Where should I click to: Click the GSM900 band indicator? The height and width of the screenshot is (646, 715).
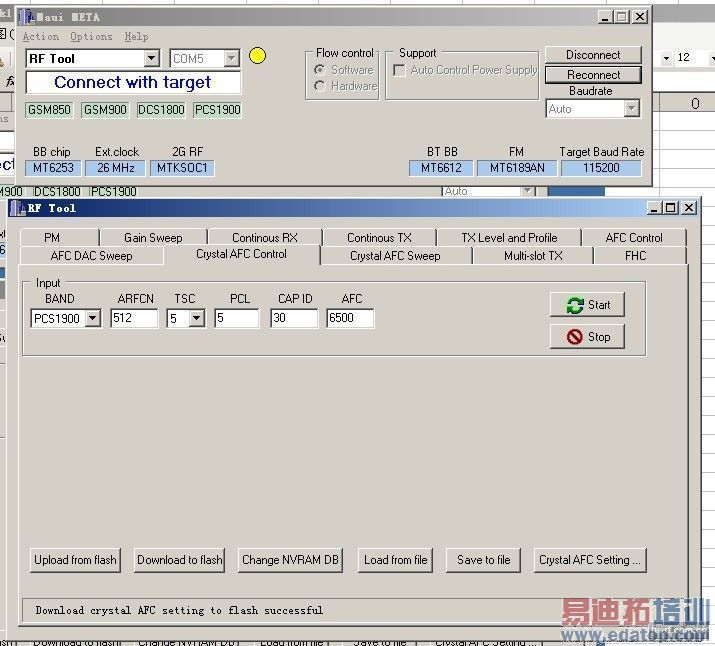105,110
